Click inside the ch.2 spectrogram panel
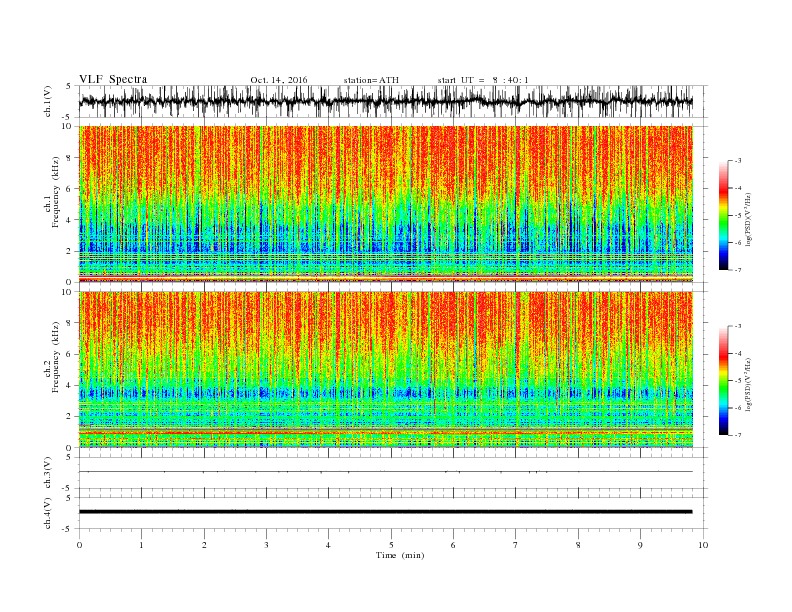792x612 pixels. (386, 369)
